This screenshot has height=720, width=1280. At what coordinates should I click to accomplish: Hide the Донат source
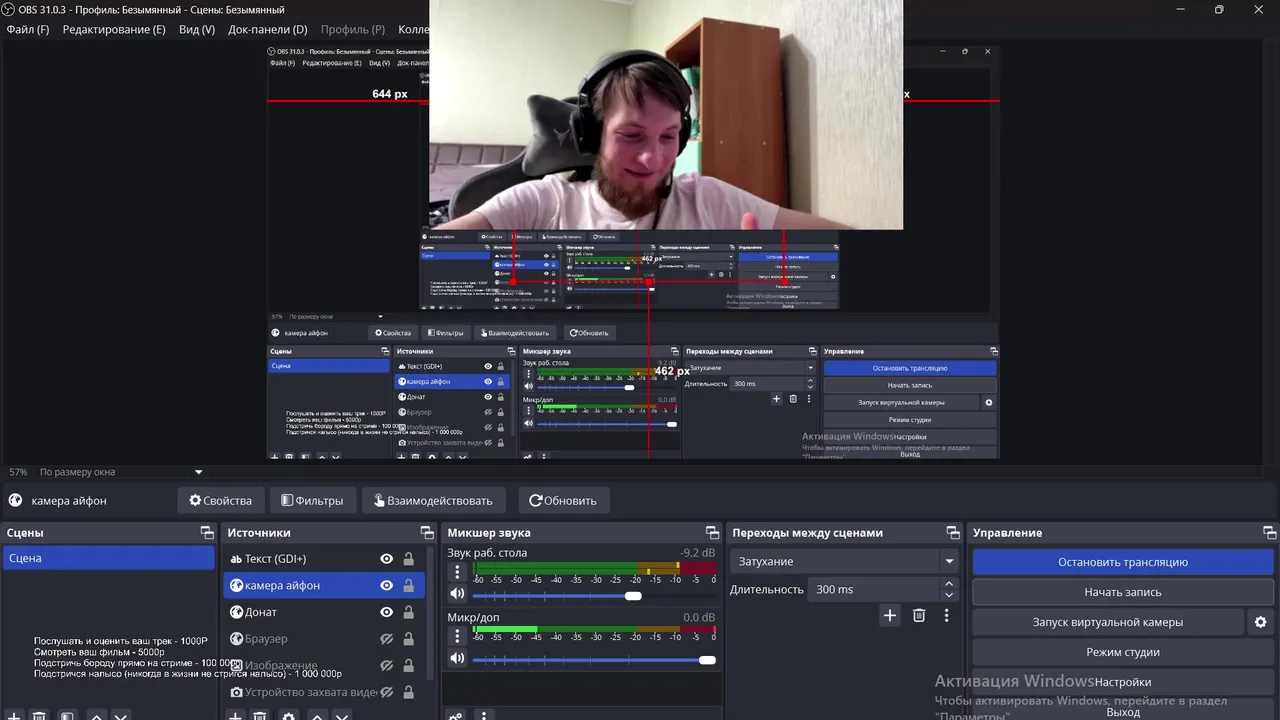386,612
